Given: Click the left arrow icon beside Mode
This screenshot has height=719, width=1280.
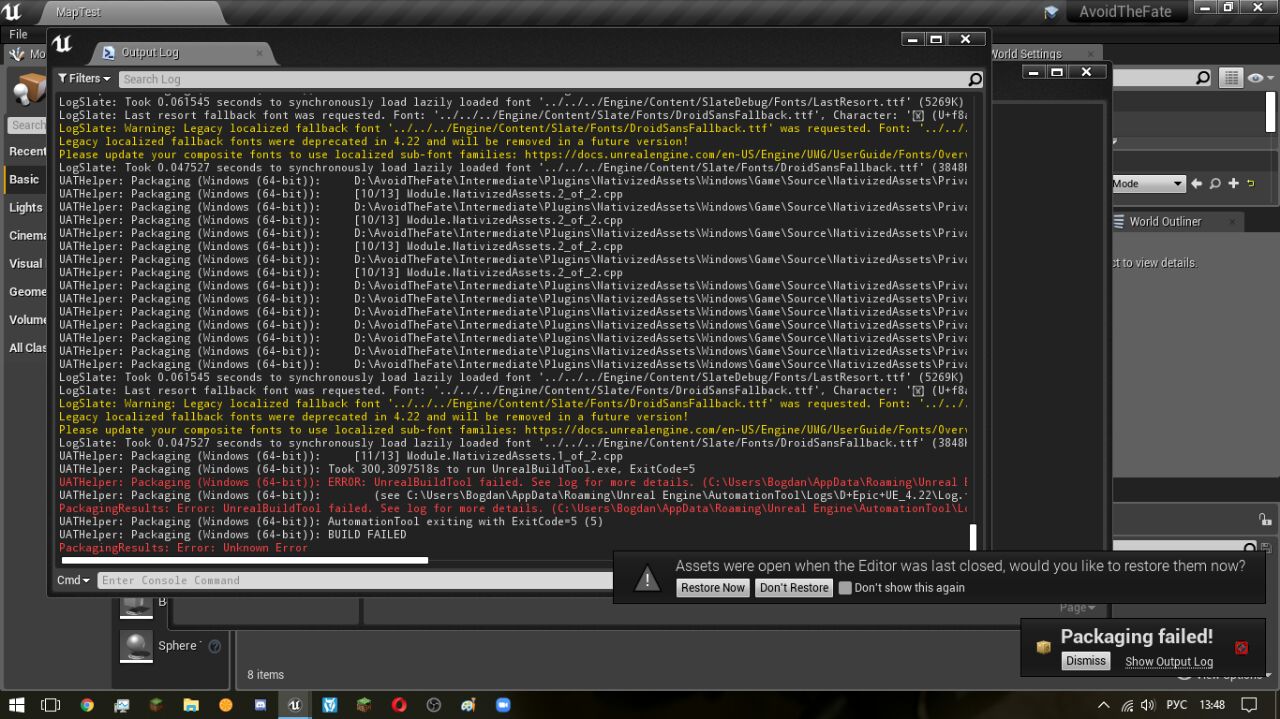Looking at the screenshot, I should pyautogui.click(x=1197, y=184).
